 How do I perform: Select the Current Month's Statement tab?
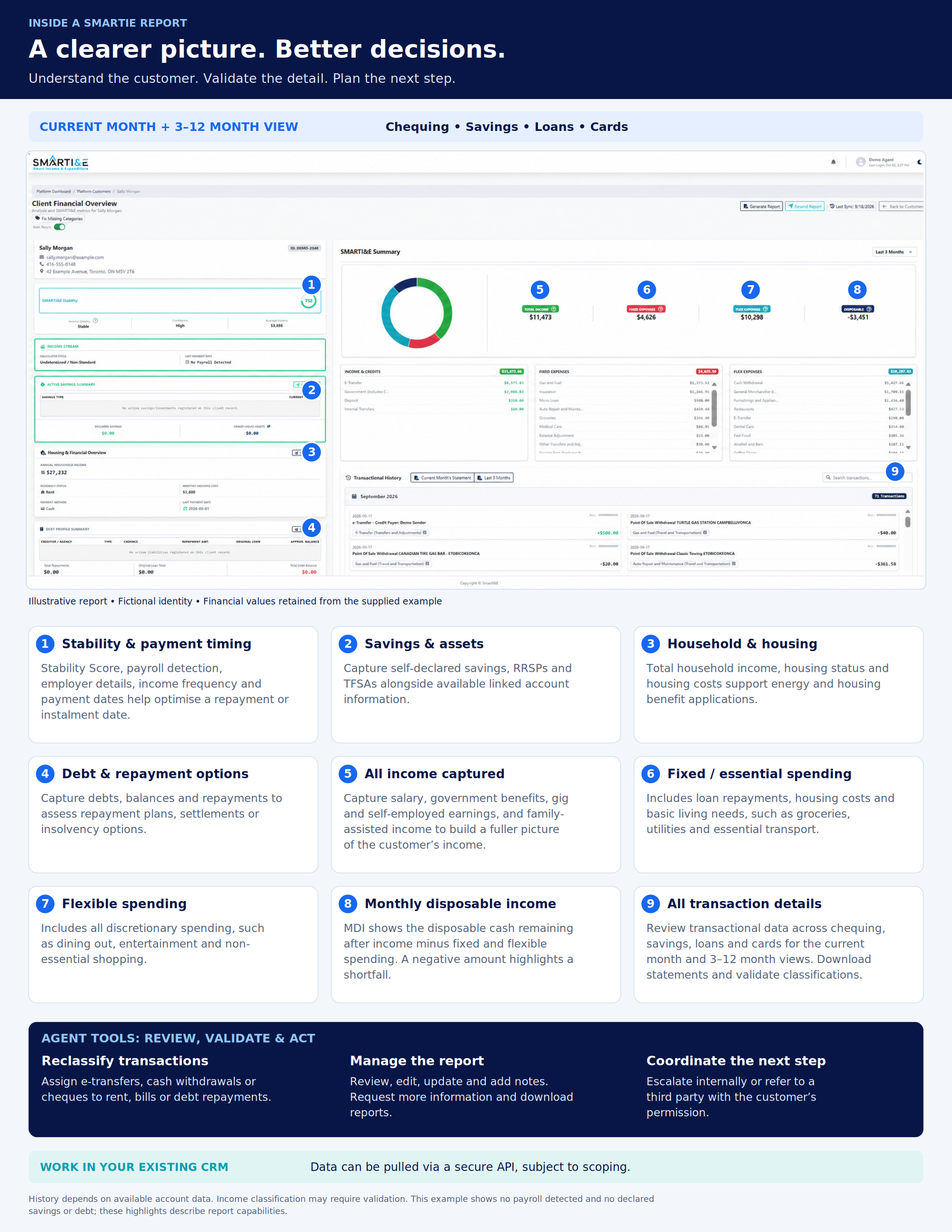coord(442,478)
